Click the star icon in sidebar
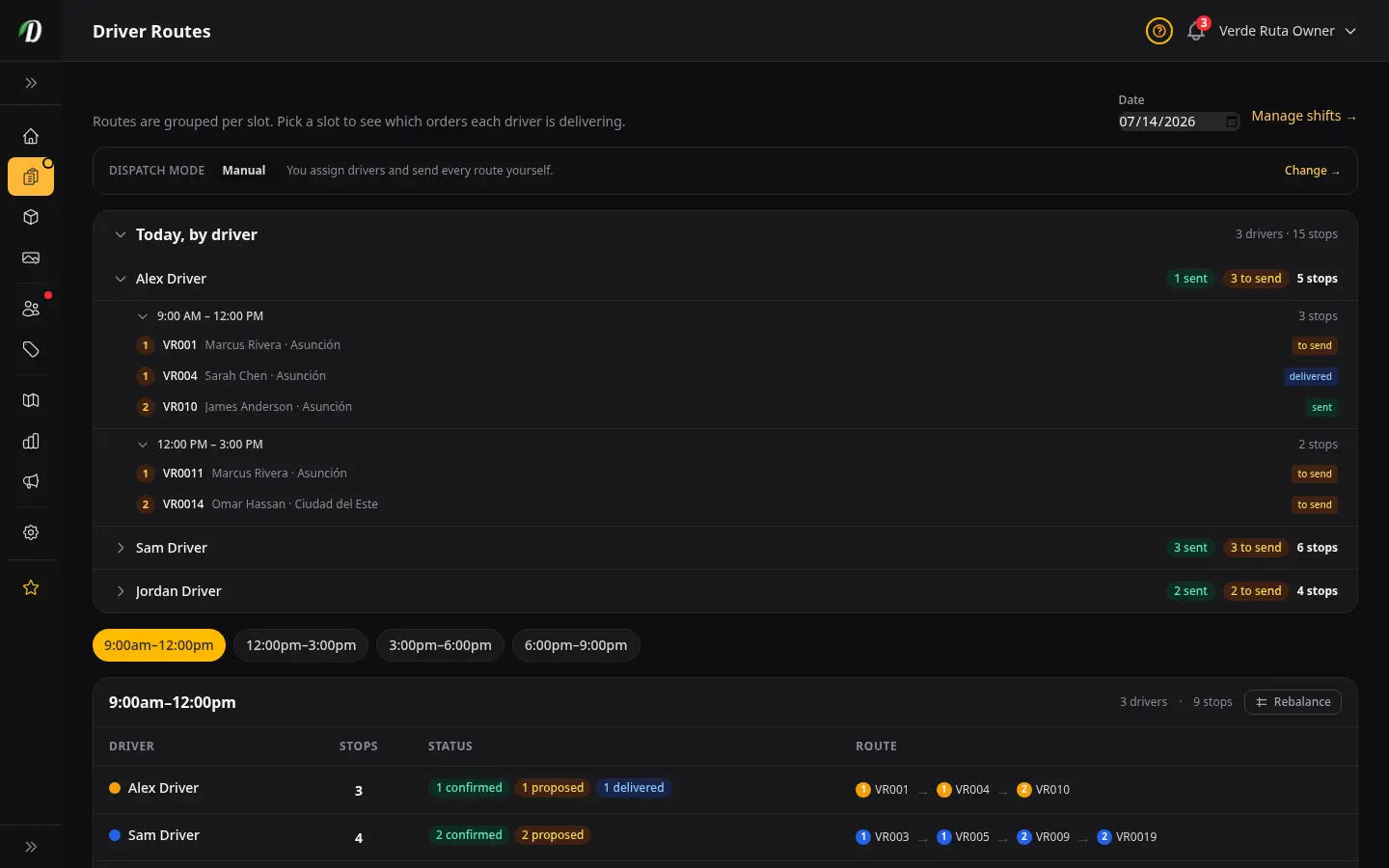 (x=31, y=587)
